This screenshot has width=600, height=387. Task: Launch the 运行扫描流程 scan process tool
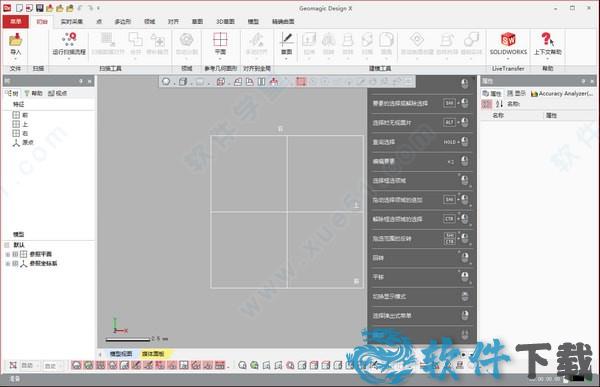click(69, 44)
